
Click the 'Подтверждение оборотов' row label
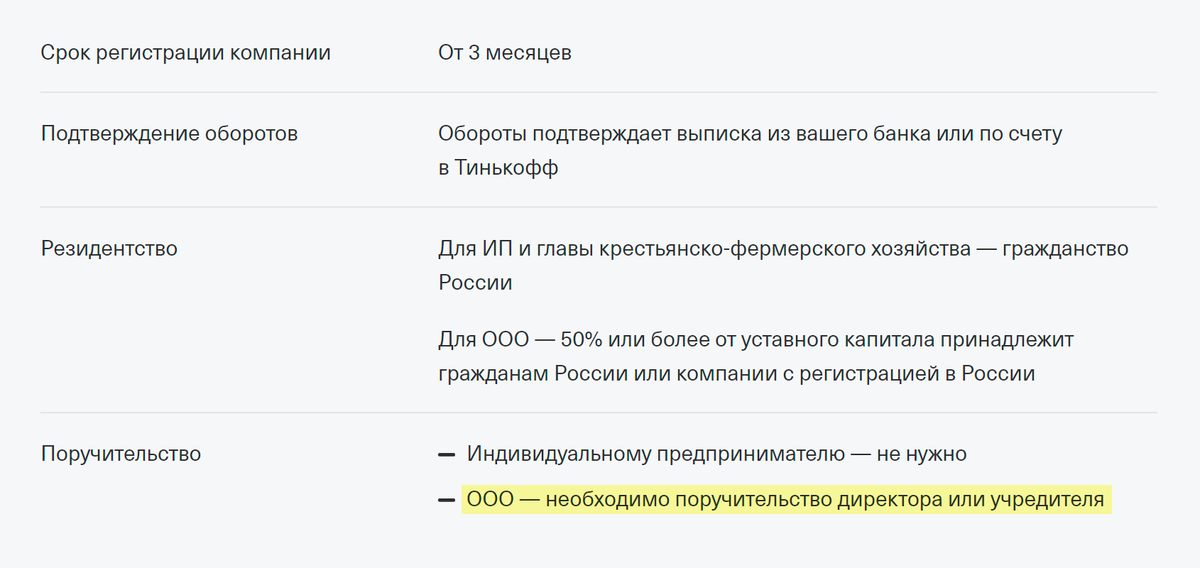169,134
